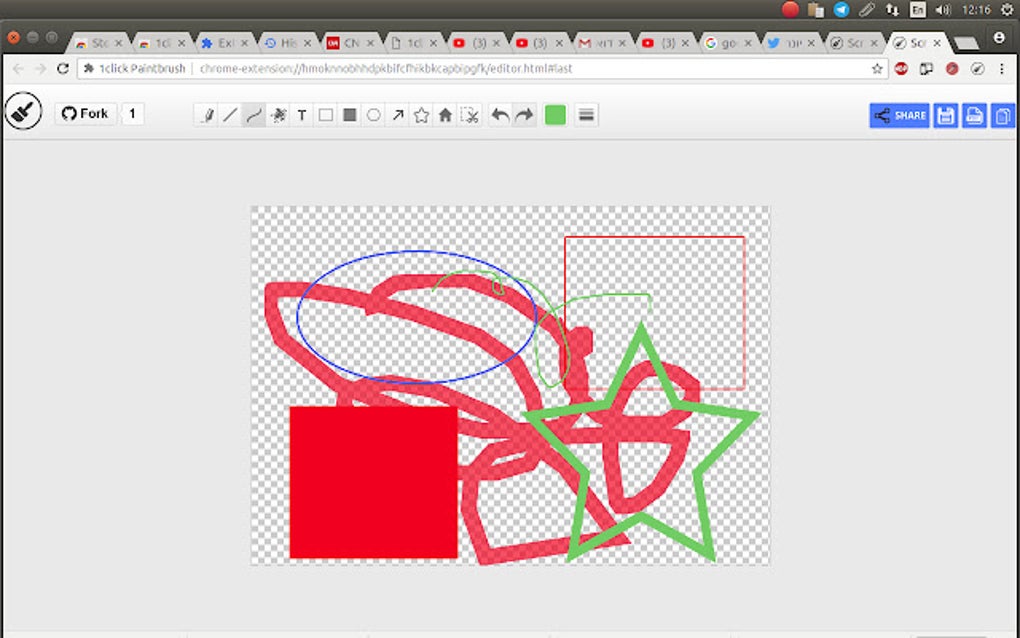Select the Text tool
This screenshot has width=1020, height=638.
pos(302,115)
